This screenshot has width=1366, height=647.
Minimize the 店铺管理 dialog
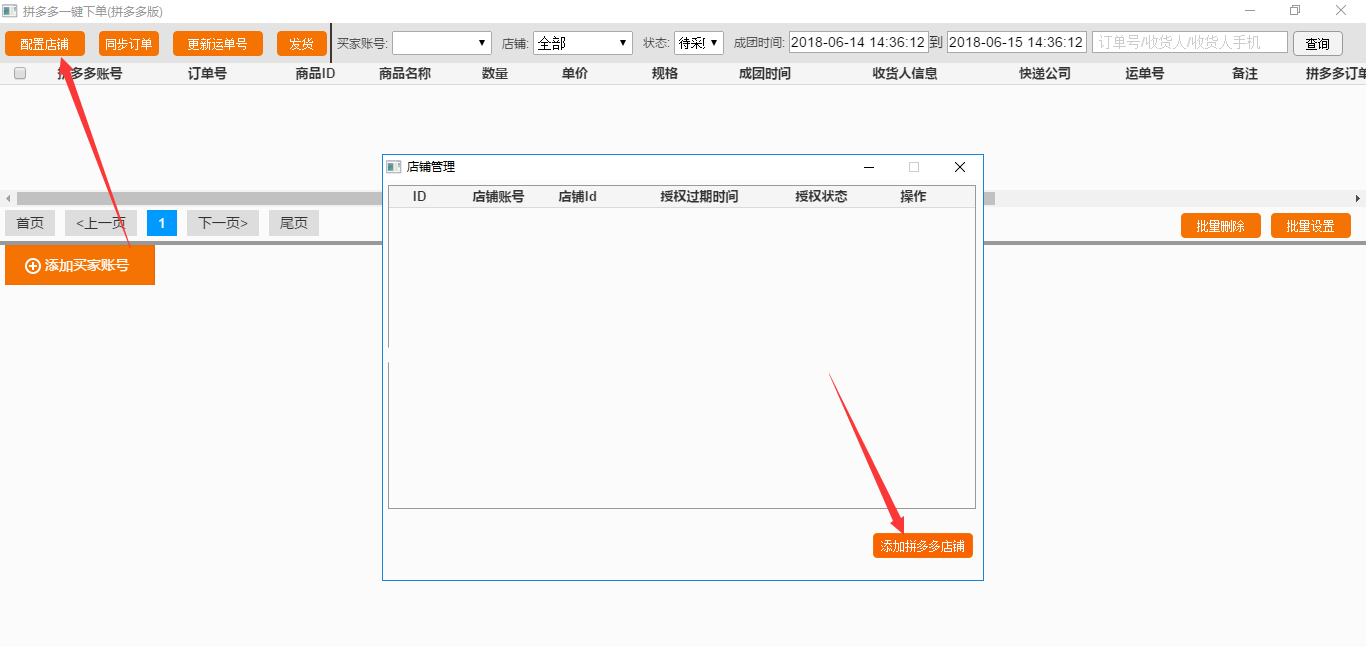869,167
